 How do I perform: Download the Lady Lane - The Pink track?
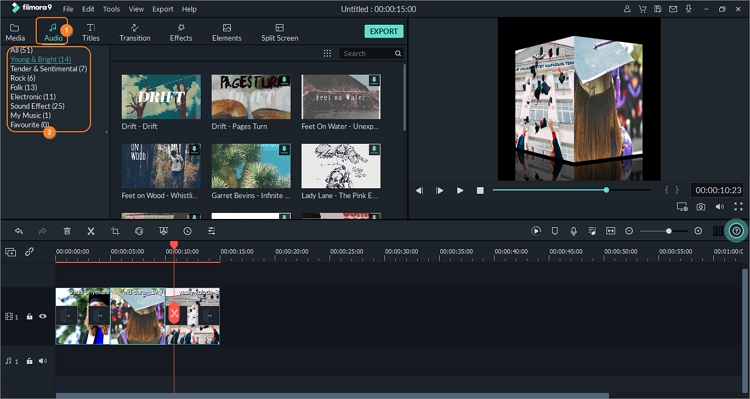click(375, 149)
